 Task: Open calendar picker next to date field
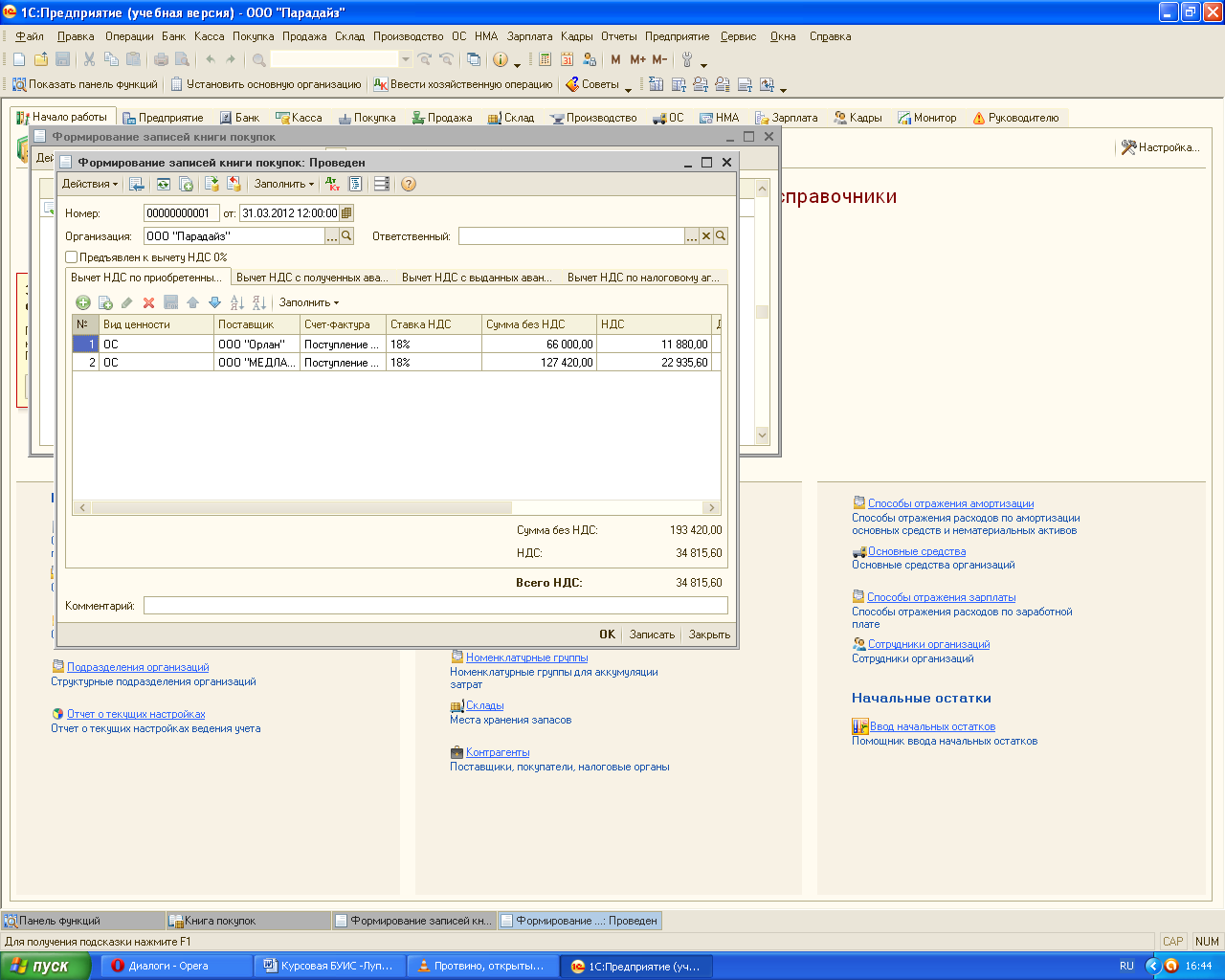[346, 213]
